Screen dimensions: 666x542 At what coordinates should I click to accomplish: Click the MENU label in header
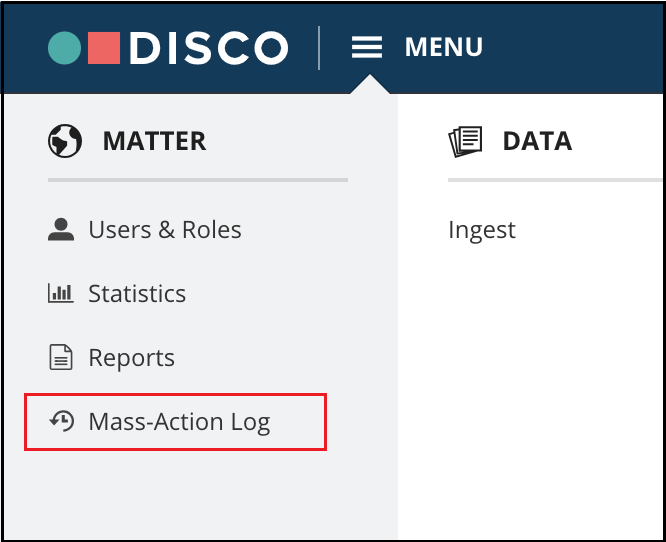pyautogui.click(x=443, y=47)
